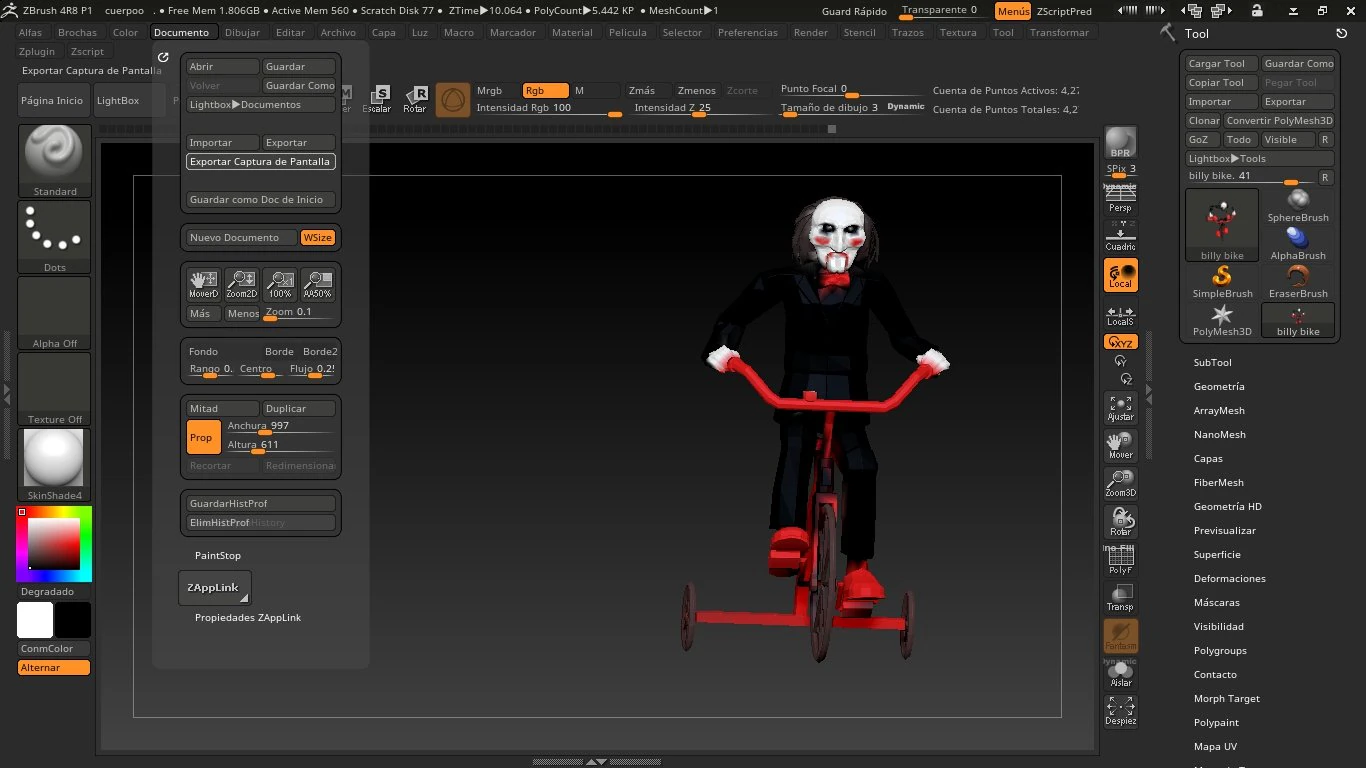Open the Zplugin menu
Image resolution: width=1366 pixels, height=768 pixels.
point(37,51)
